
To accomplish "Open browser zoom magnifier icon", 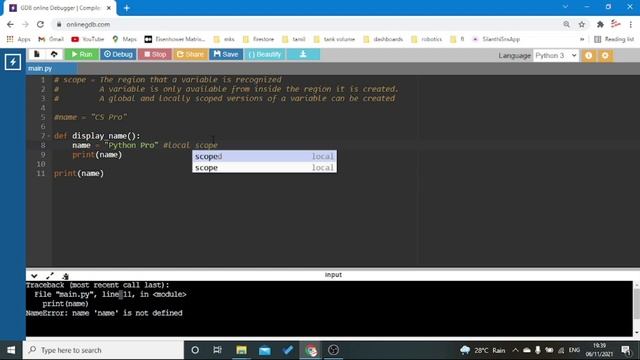I will (567, 24).
